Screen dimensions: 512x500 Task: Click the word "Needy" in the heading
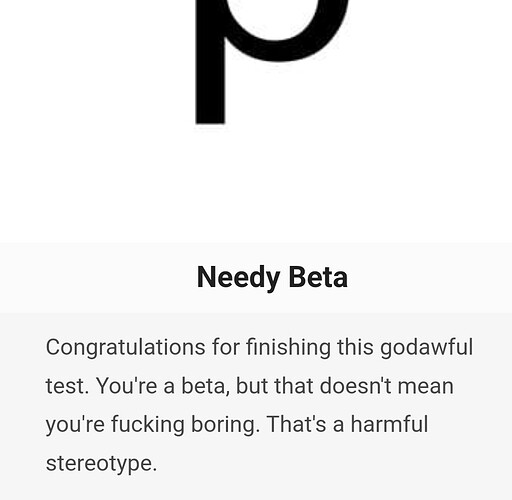click(x=238, y=277)
